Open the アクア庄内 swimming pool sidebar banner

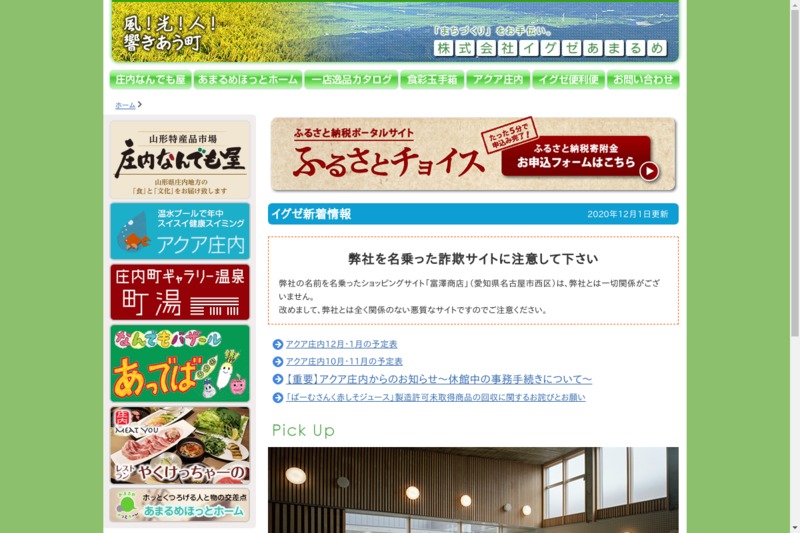point(180,231)
